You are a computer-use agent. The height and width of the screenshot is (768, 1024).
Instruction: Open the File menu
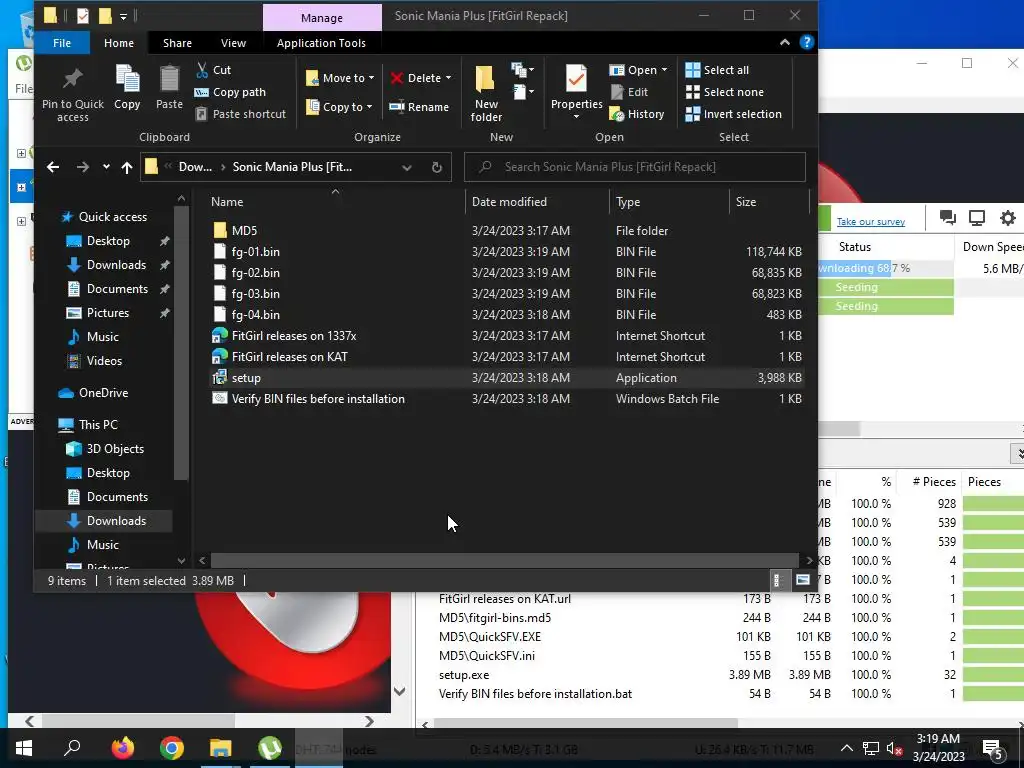[x=61, y=42]
